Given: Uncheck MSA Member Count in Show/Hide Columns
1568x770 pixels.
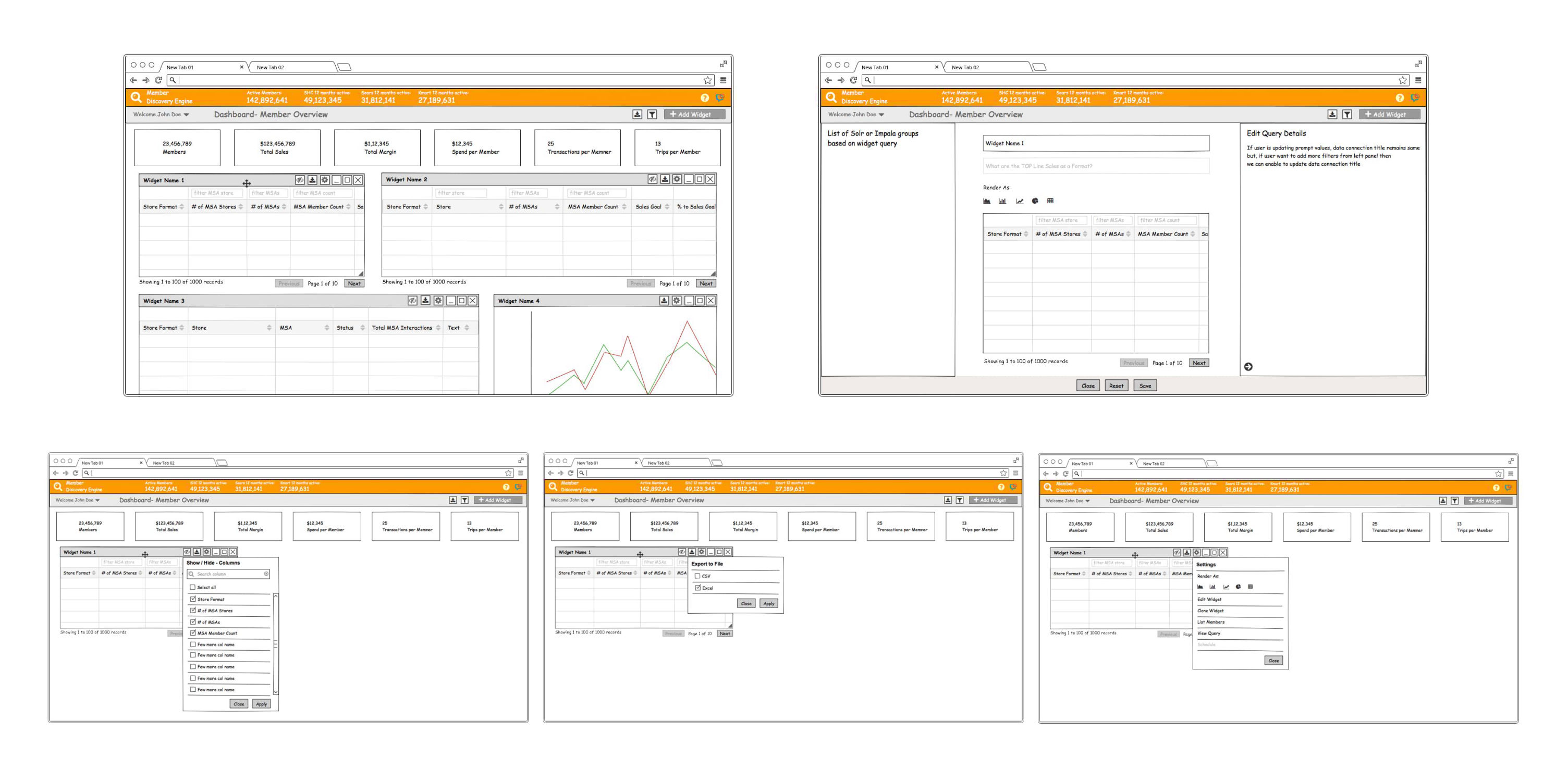Looking at the screenshot, I should coord(193,633).
